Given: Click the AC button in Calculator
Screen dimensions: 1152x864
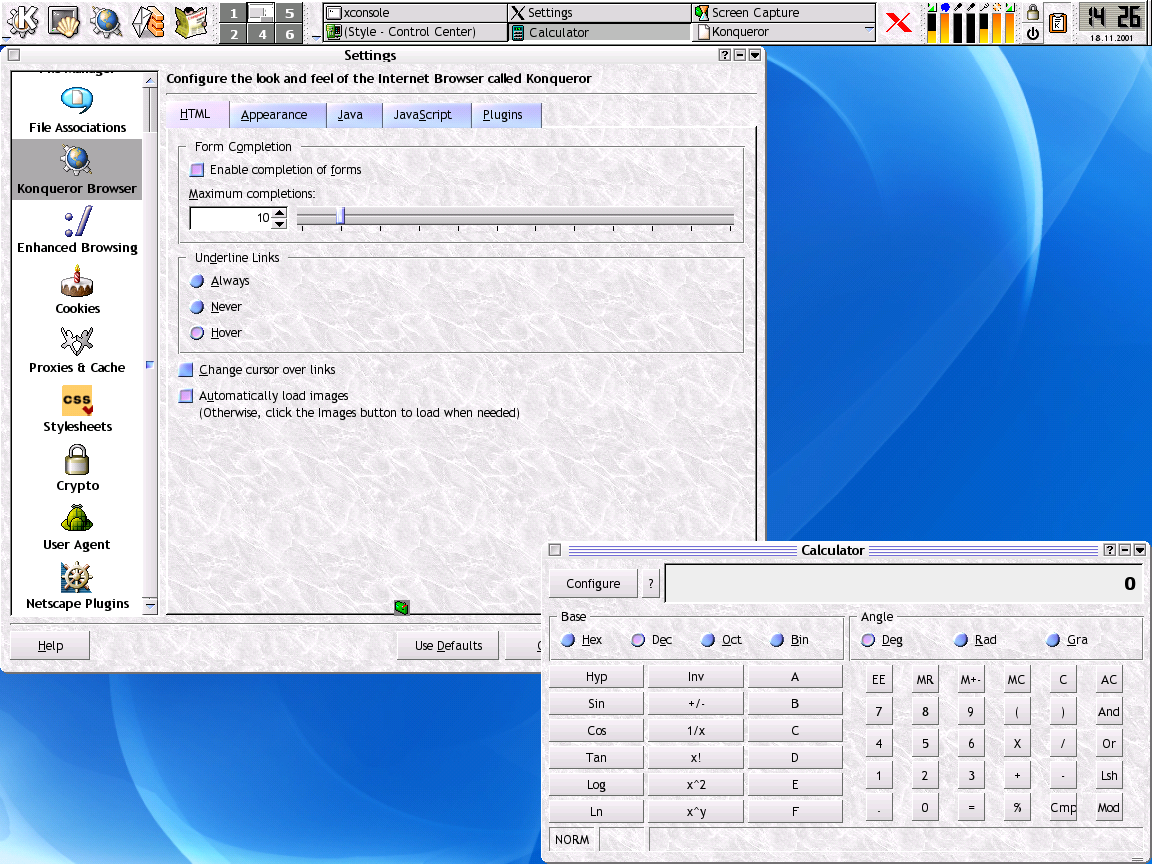Looking at the screenshot, I should [1109, 680].
